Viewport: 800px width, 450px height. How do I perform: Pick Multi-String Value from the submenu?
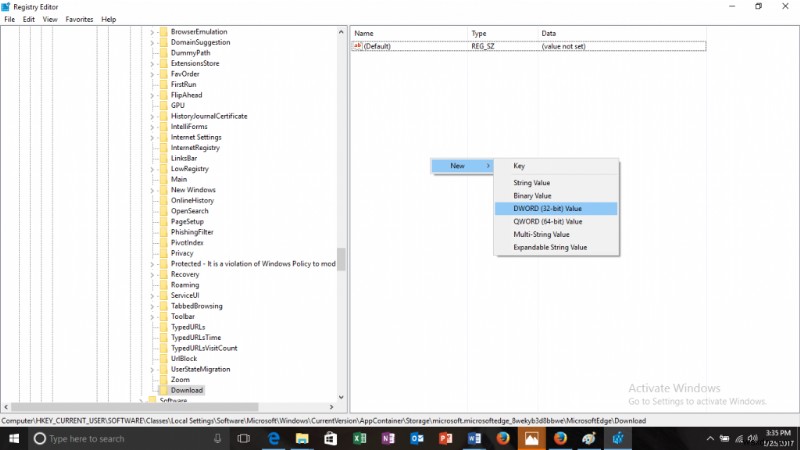tap(556, 234)
